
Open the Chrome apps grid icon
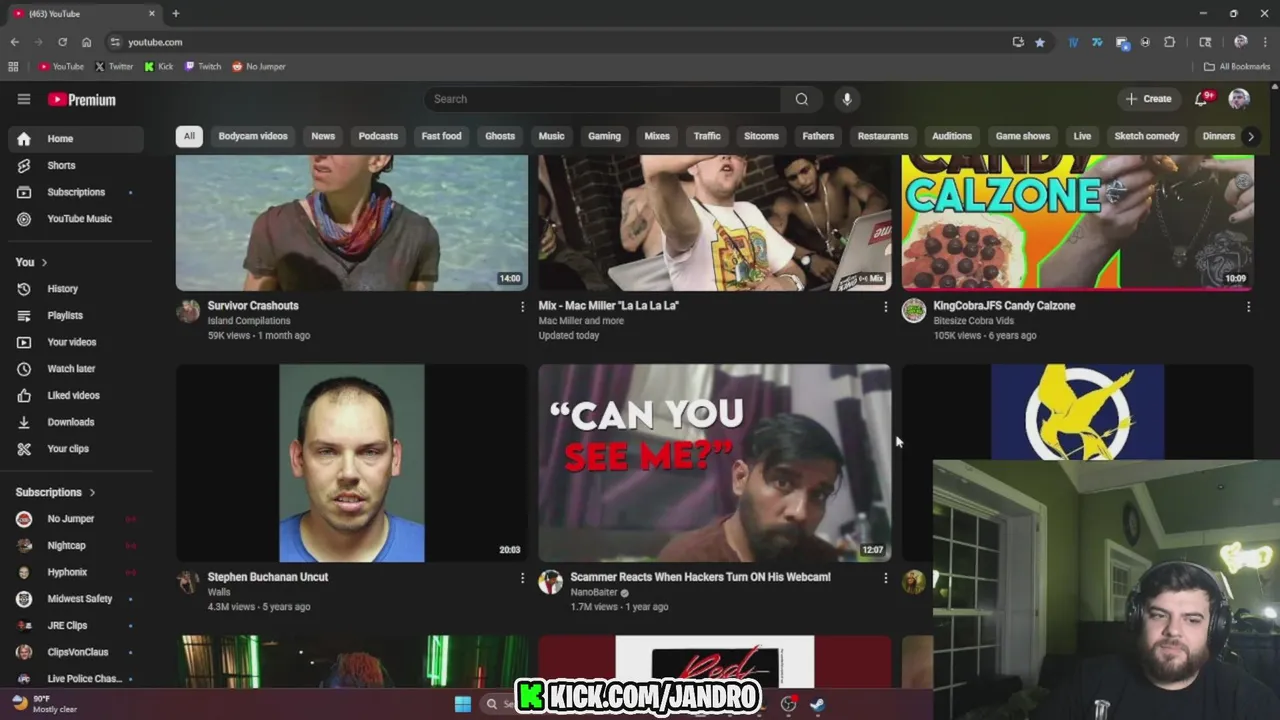pyautogui.click(x=13, y=66)
